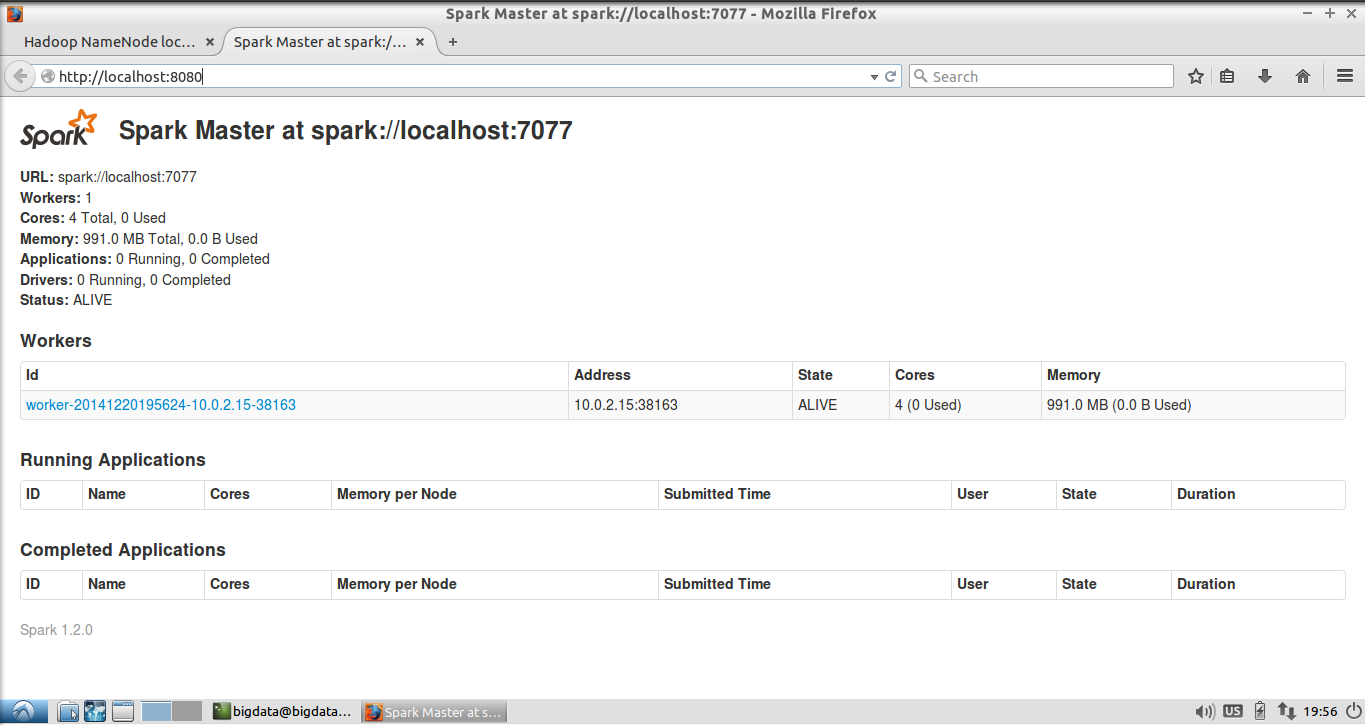This screenshot has height=725, width=1365.
Task: Click the "Spark 1.2.0" version footer
Action: [56, 630]
